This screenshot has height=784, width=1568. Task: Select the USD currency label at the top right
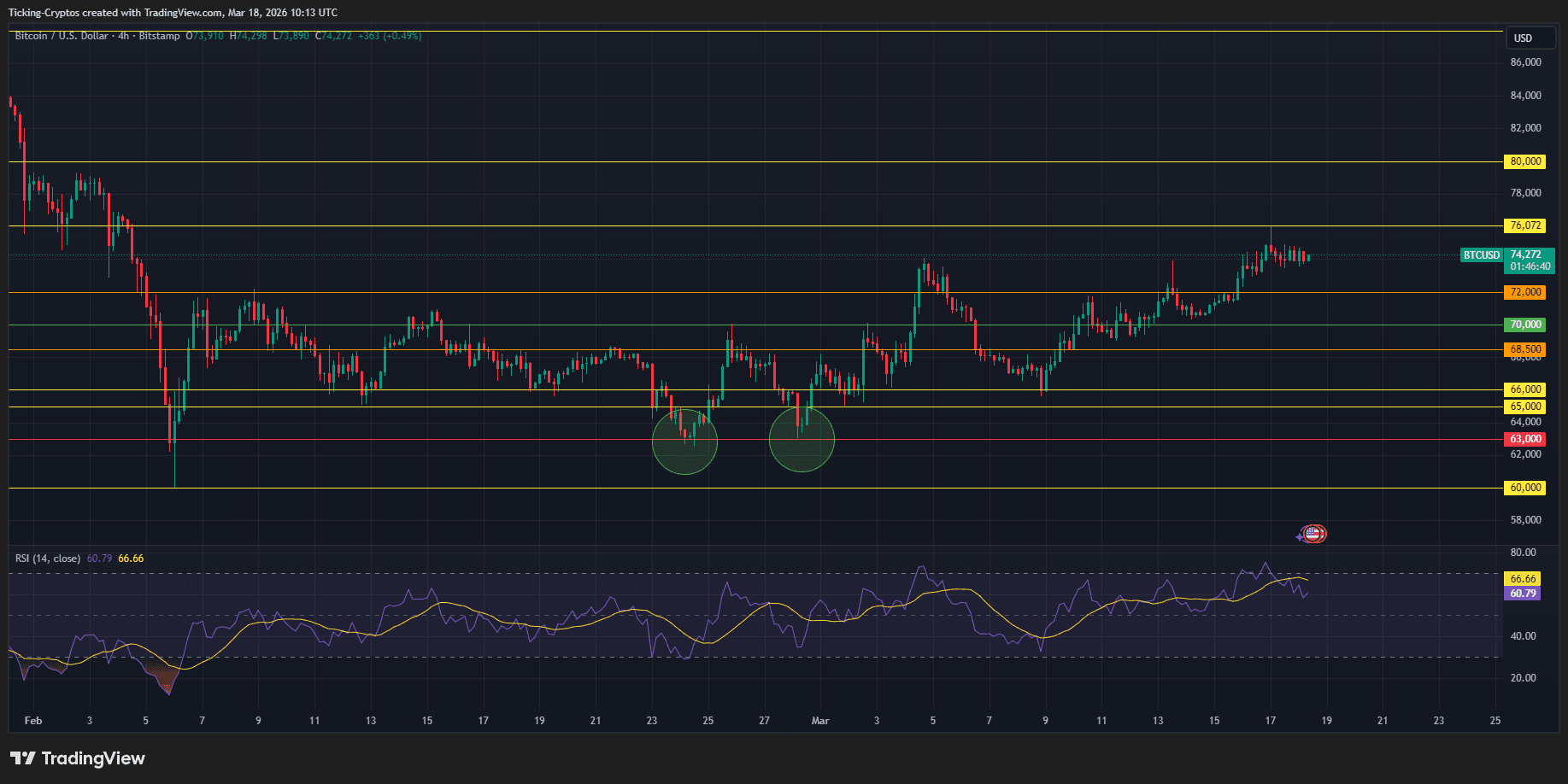pyautogui.click(x=1529, y=38)
